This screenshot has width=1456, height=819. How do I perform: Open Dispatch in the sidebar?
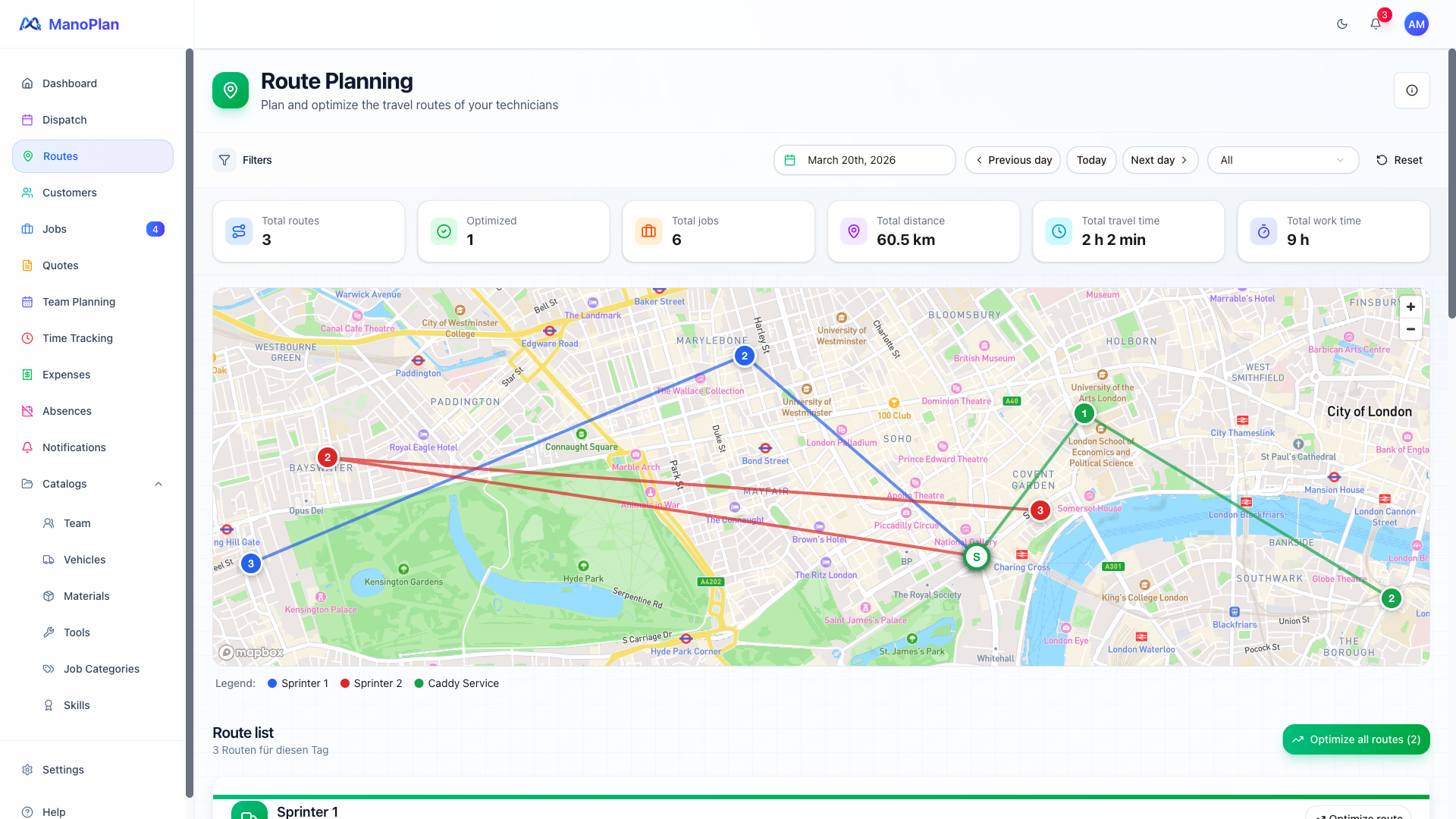click(x=64, y=120)
